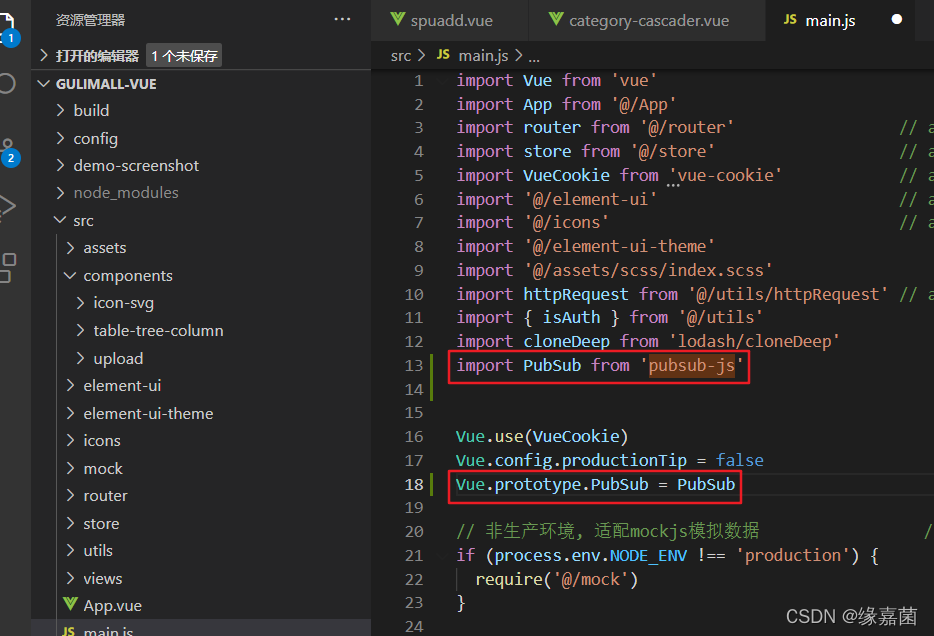Switch to spuadd.vue tab

click(x=449, y=20)
